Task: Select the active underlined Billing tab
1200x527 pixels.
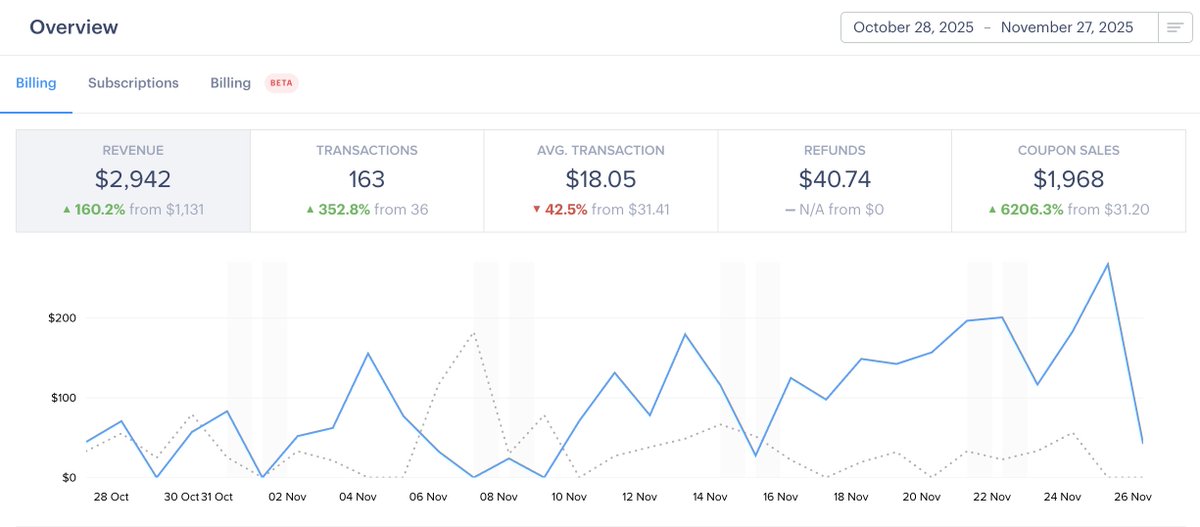Action: click(x=36, y=83)
